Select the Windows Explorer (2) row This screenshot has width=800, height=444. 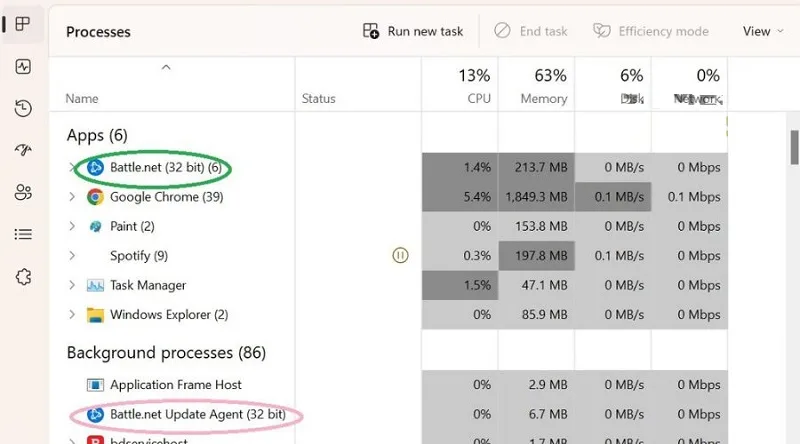tap(388, 315)
